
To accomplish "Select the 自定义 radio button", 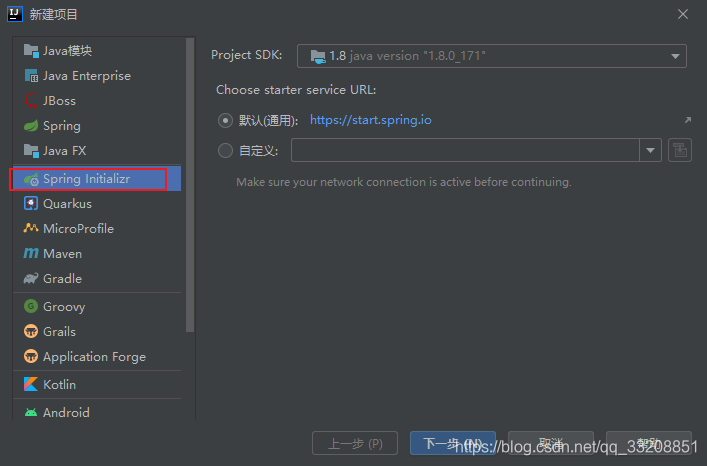I will point(225,150).
